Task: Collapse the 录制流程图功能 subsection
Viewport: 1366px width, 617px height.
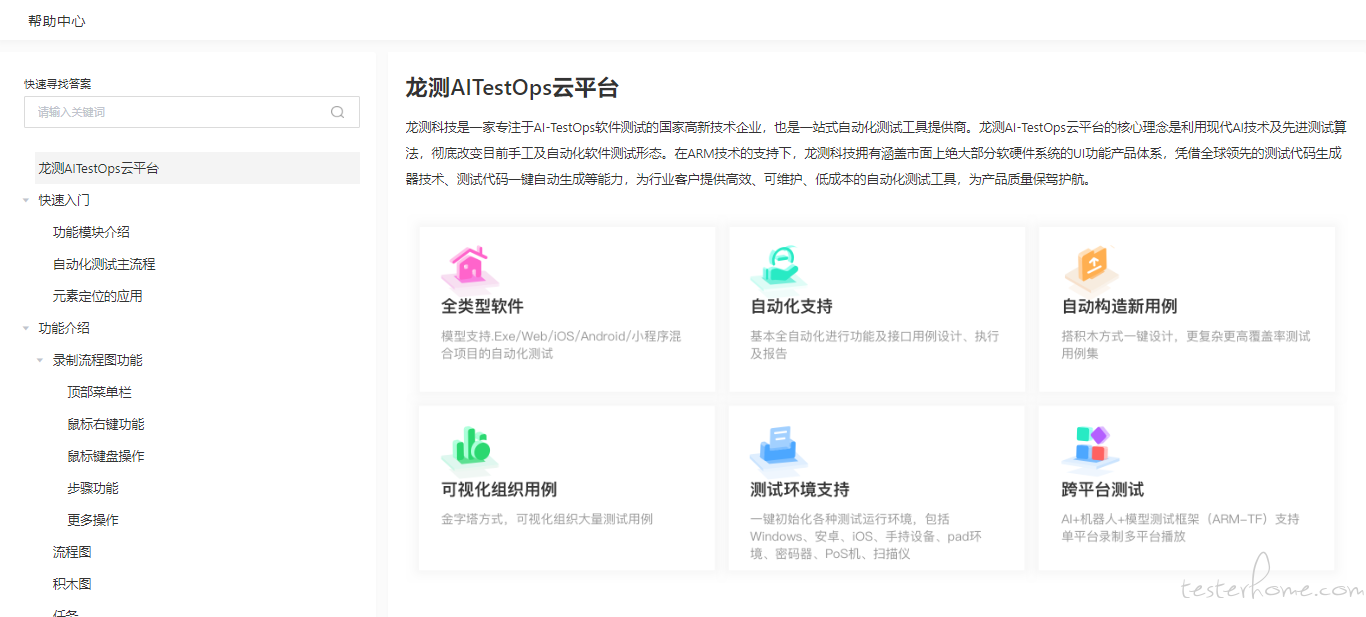Action: 40,360
